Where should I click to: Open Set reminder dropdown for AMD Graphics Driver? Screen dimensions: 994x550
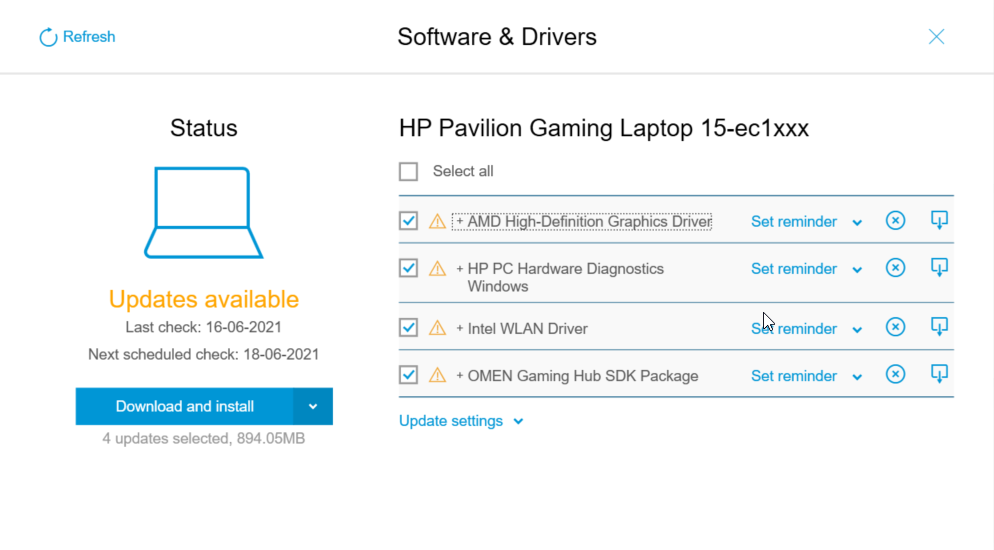857,222
